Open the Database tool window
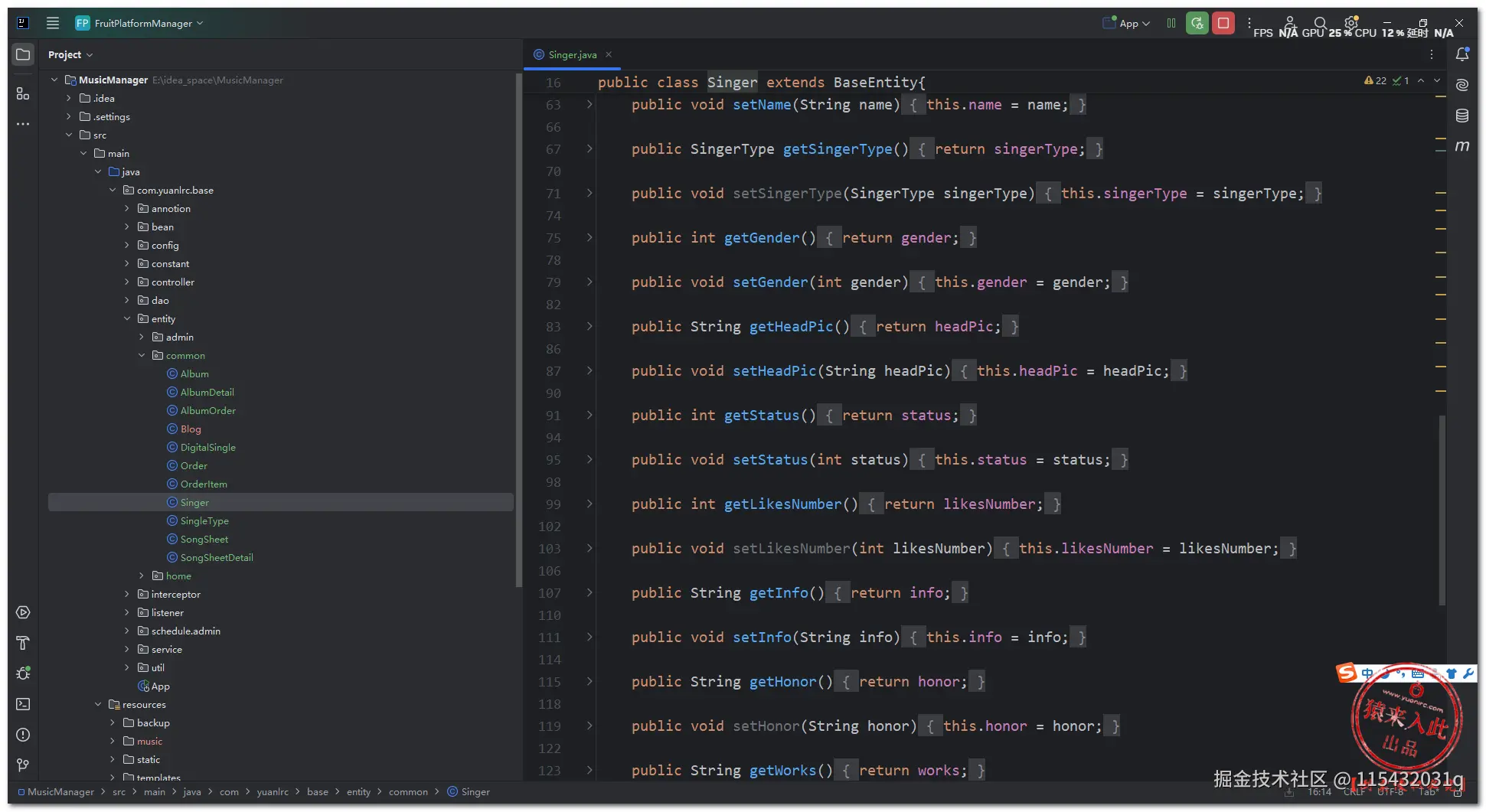 coord(1462,116)
